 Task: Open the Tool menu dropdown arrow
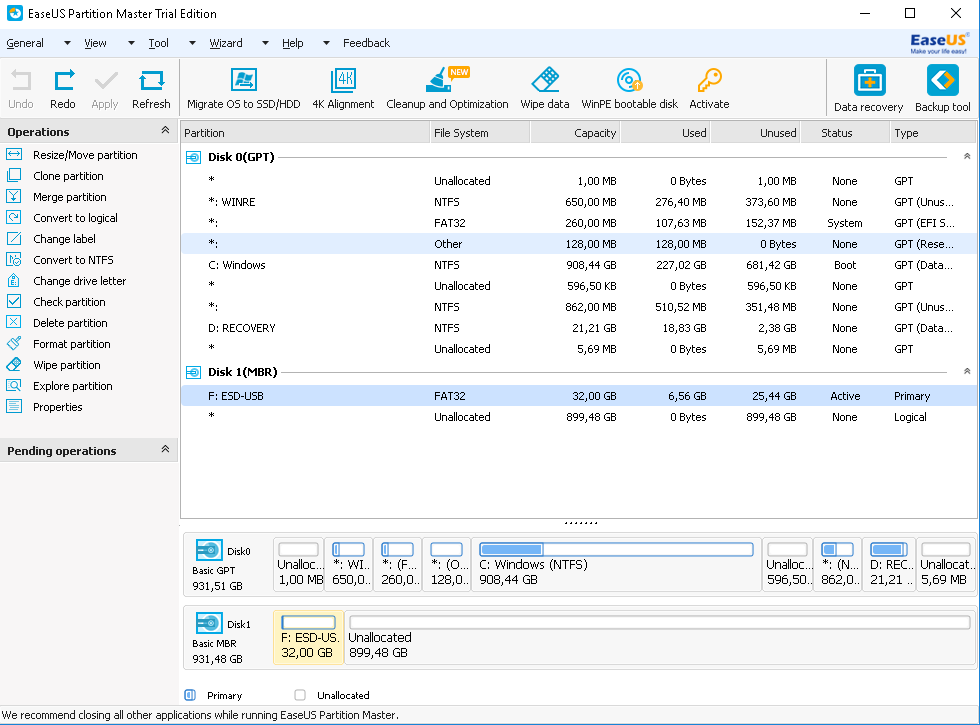tap(192, 43)
